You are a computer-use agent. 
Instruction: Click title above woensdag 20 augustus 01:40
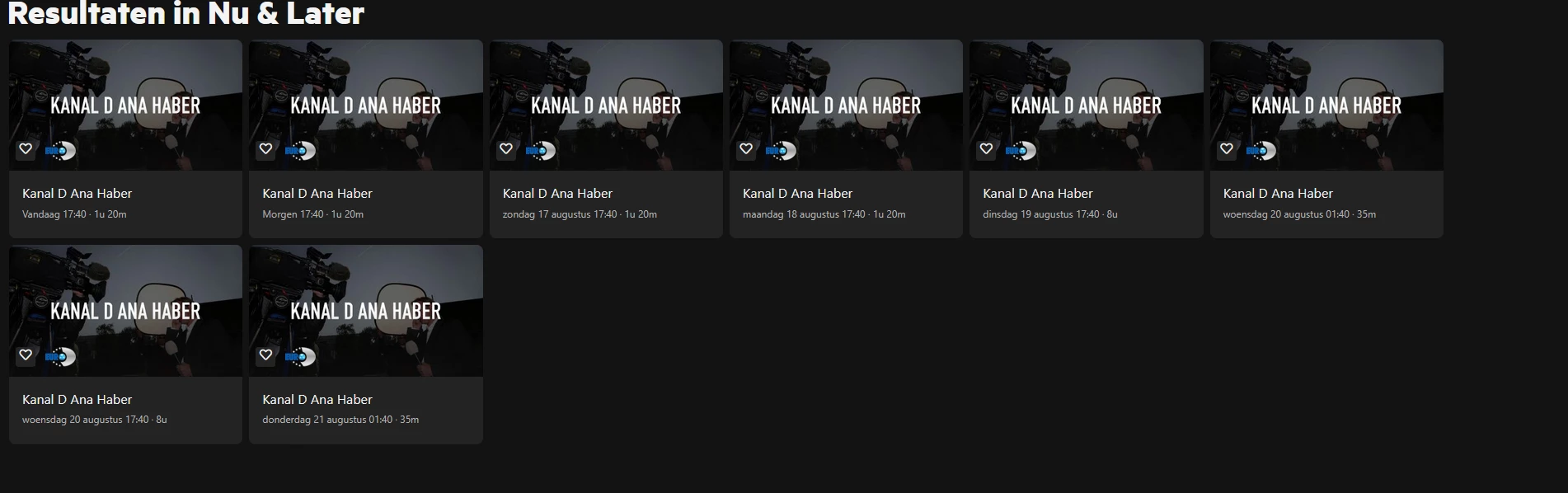click(x=1278, y=194)
